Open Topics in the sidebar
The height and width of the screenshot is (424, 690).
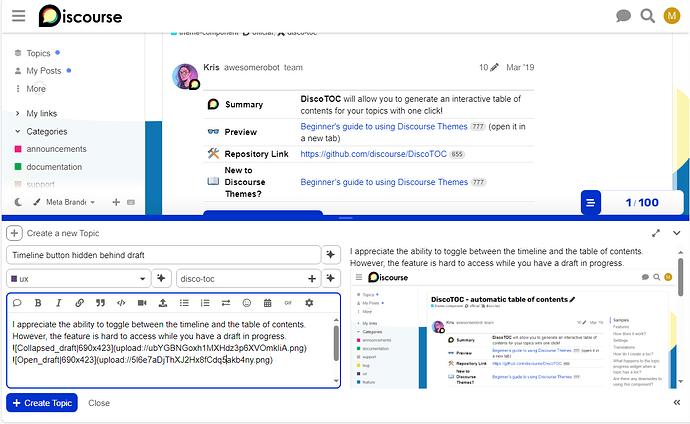(x=38, y=53)
